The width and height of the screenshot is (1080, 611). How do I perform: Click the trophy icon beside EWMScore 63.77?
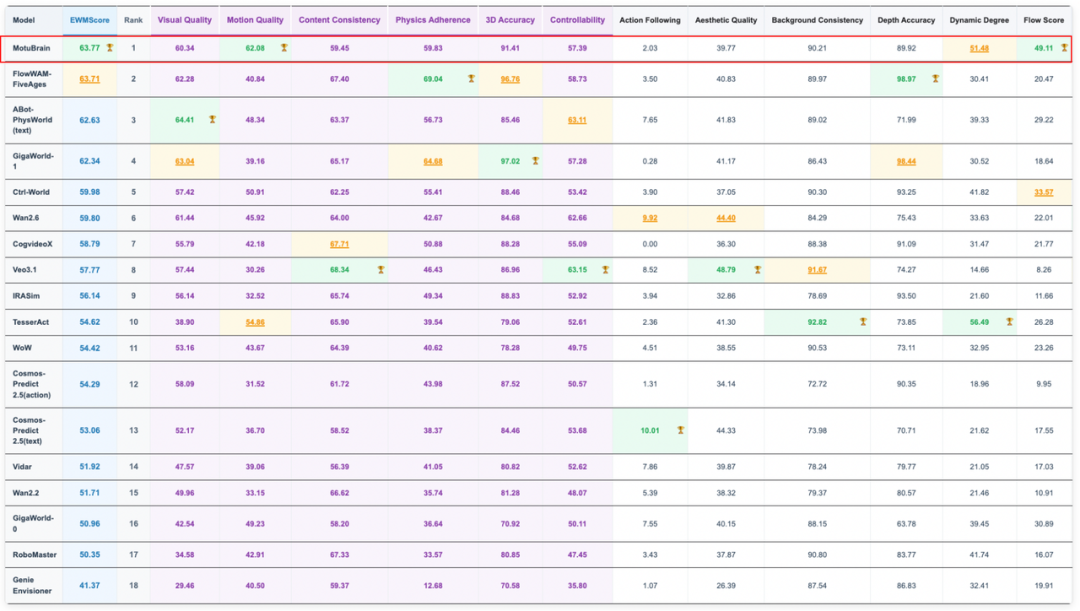pyautogui.click(x=110, y=47)
